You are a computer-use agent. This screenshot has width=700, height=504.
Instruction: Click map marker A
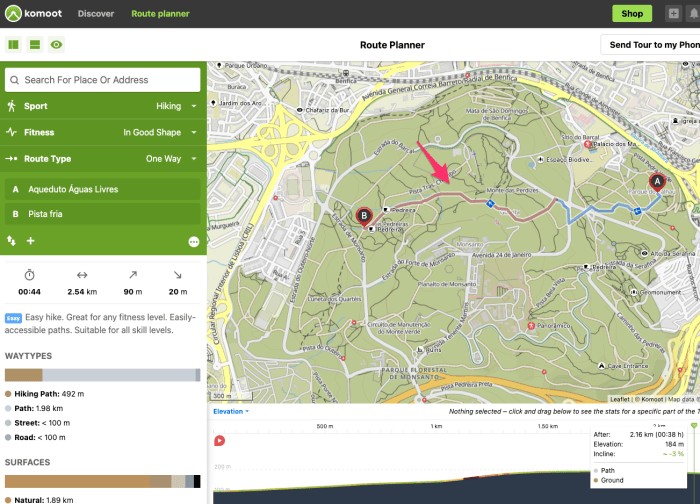click(x=657, y=182)
